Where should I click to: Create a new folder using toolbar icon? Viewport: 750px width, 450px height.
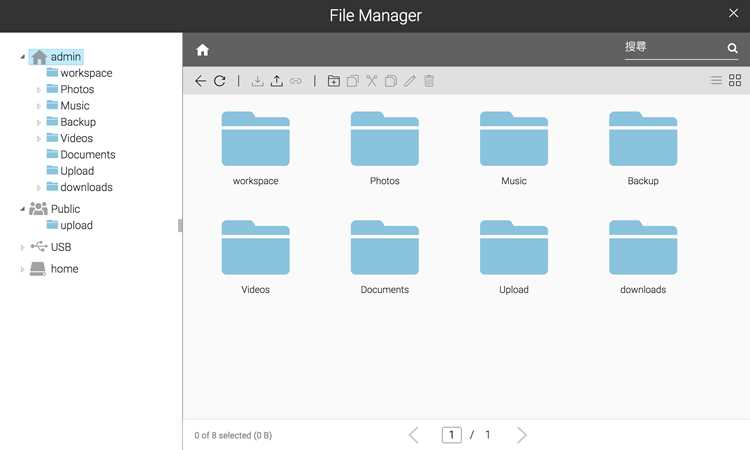pyautogui.click(x=334, y=81)
